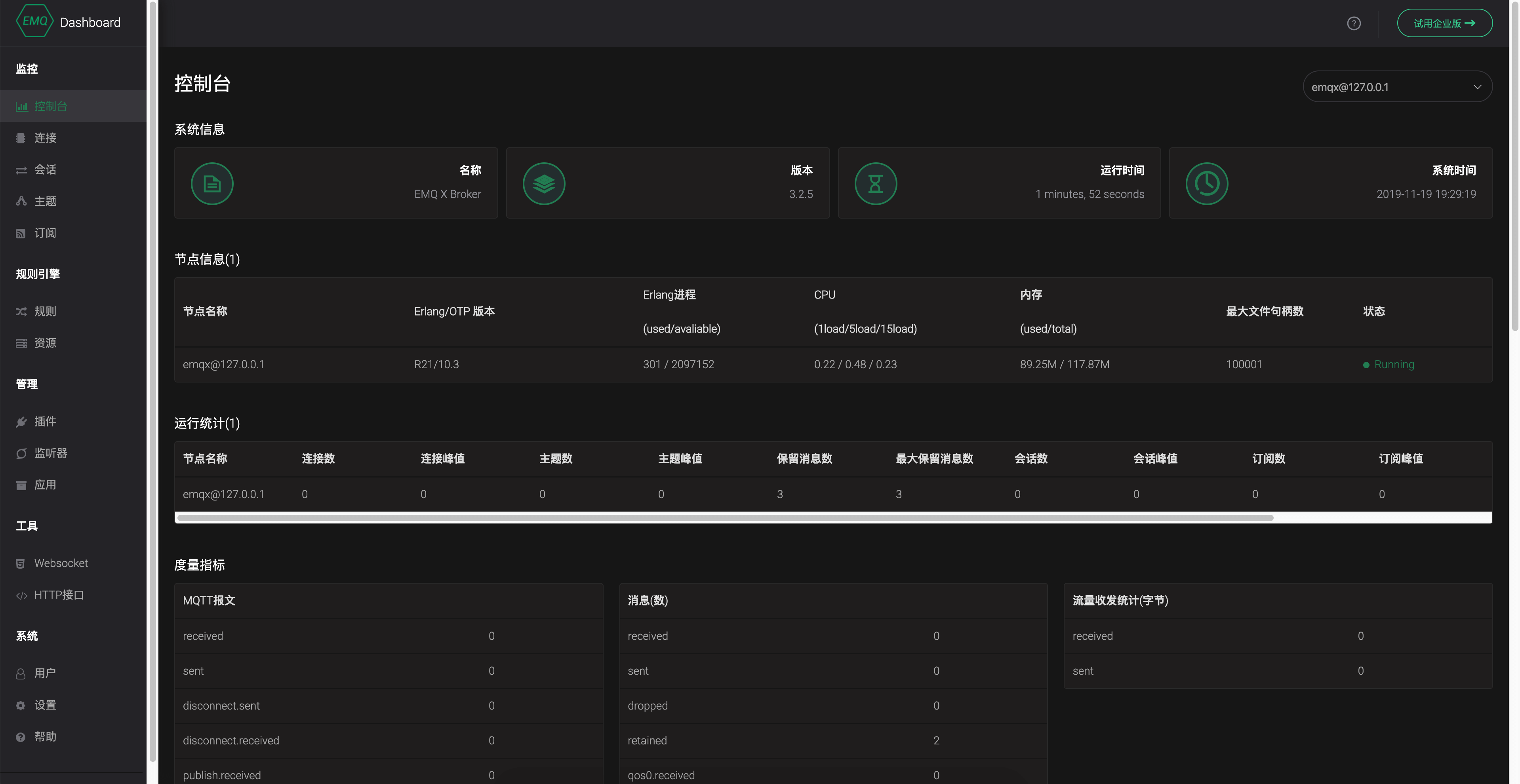Click the Settings gear icon in sidebar

[x=21, y=706]
